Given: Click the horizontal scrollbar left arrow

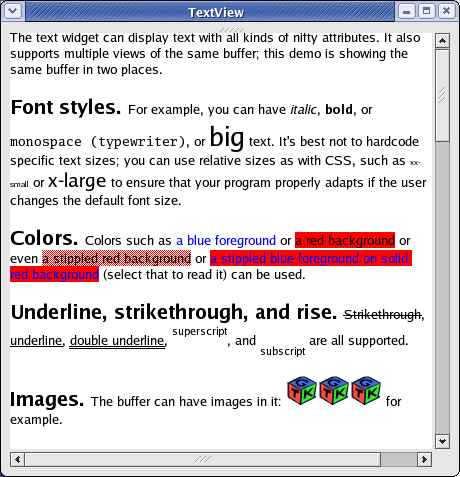Looking at the screenshot, I should [18, 459].
